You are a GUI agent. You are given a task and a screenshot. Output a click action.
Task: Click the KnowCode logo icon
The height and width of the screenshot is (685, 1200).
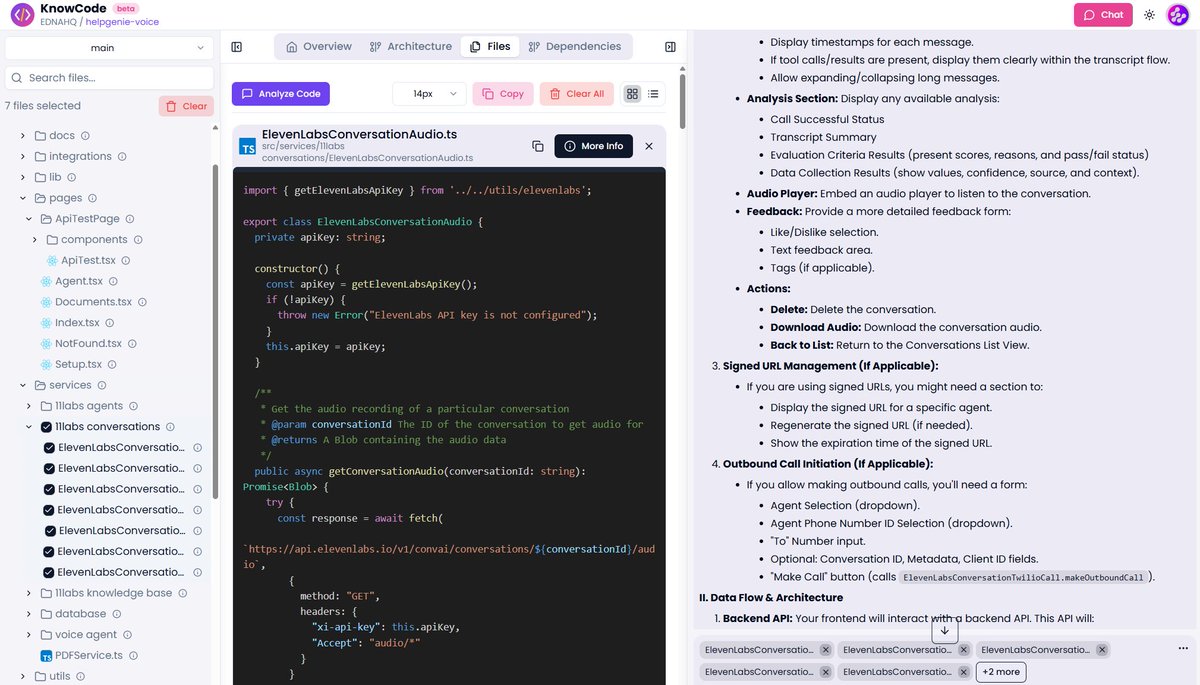22,15
